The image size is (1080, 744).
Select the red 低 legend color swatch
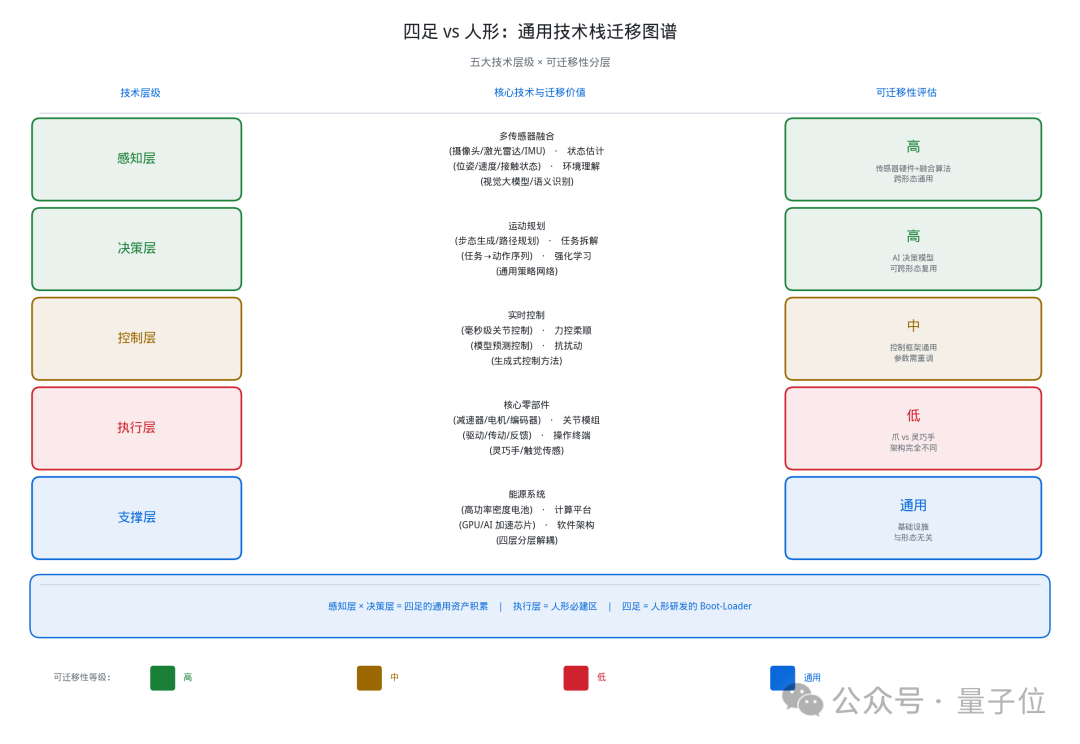(576, 678)
